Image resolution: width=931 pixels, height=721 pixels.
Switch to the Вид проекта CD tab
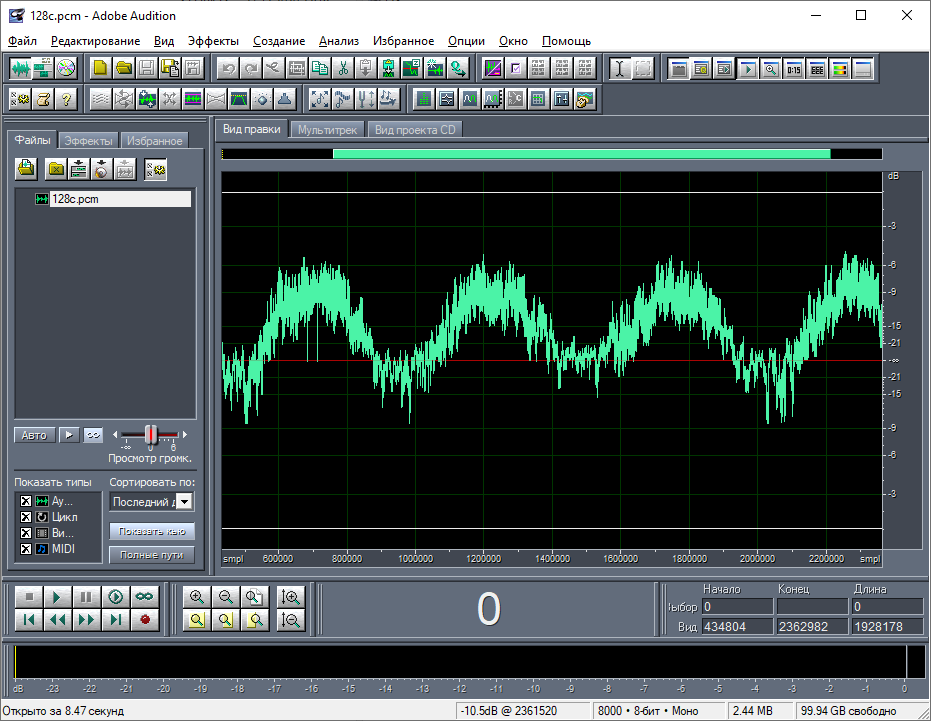pos(415,130)
